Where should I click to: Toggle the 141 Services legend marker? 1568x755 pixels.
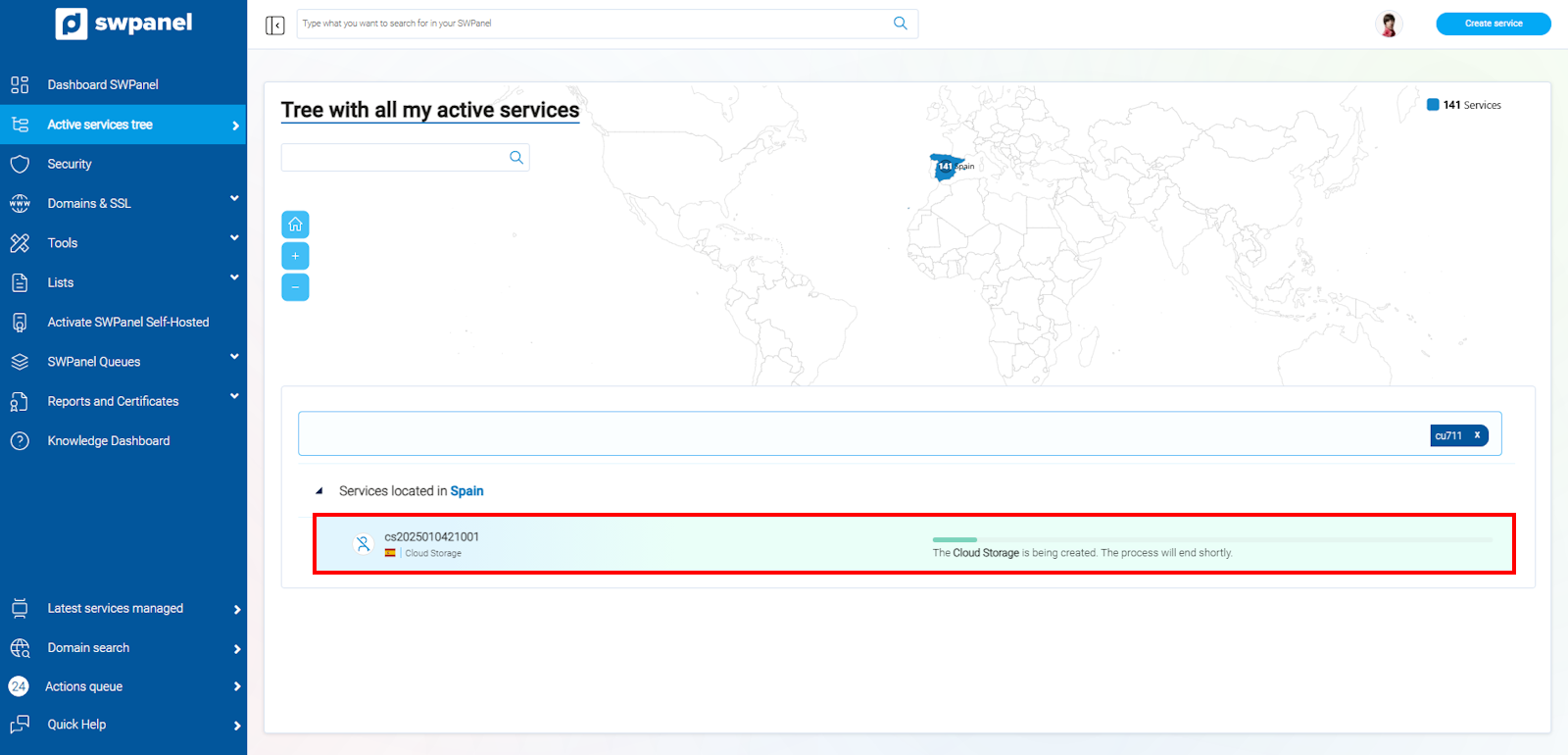[1433, 105]
